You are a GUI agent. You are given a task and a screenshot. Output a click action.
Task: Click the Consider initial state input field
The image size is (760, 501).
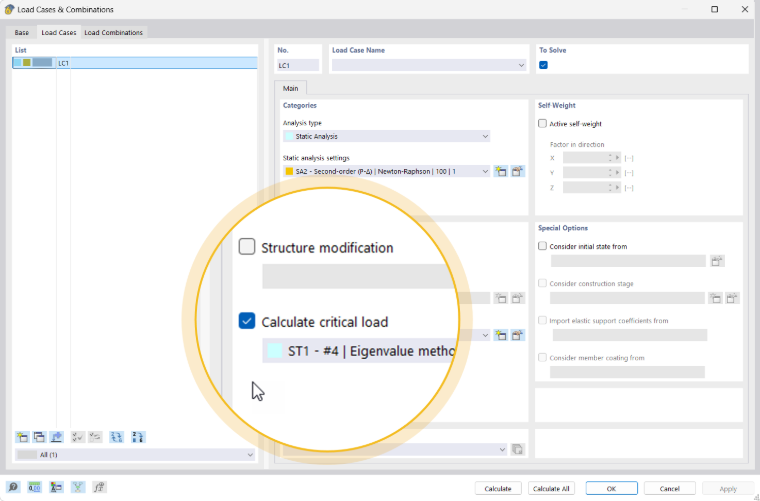click(x=628, y=261)
